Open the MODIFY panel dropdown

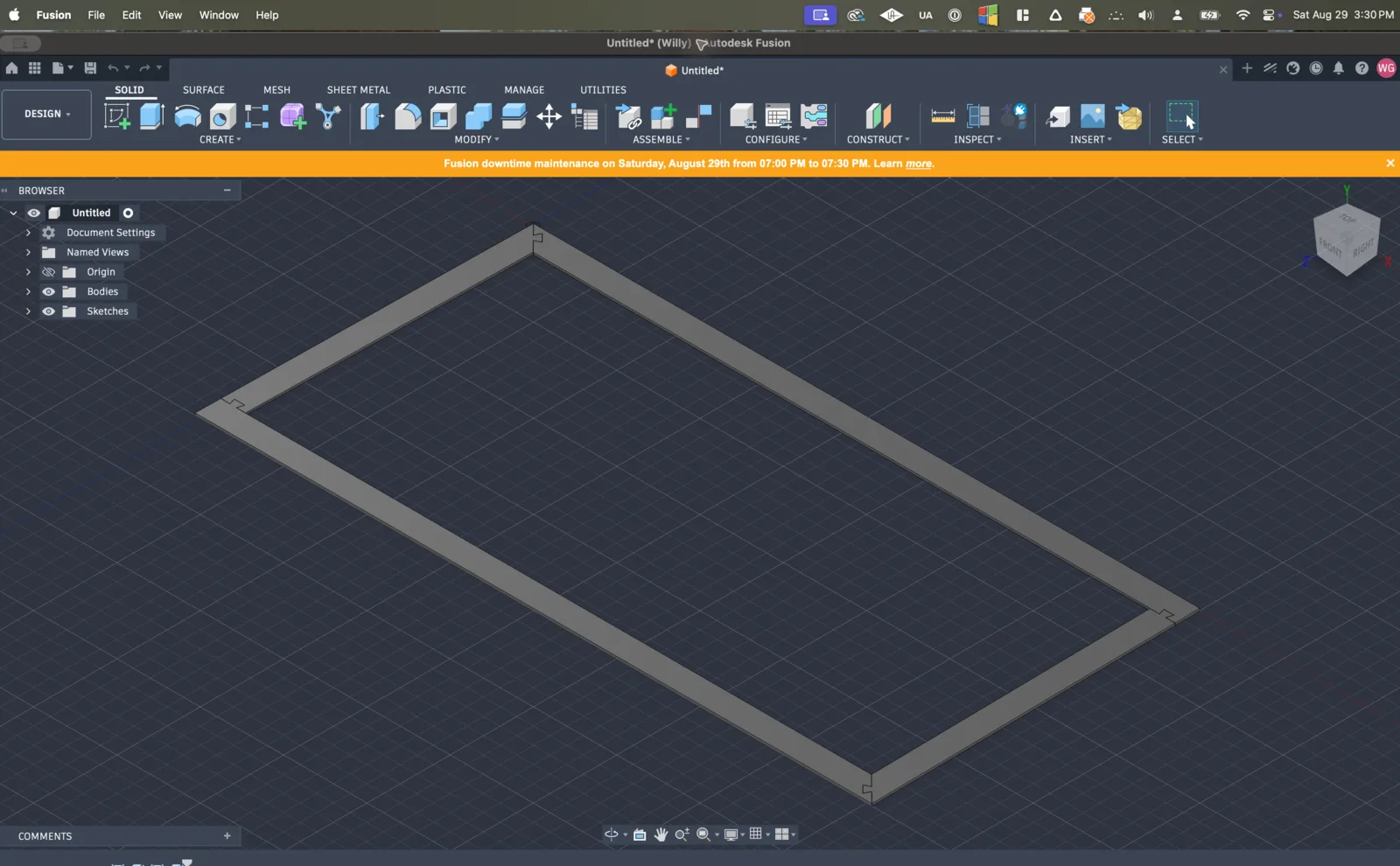point(477,139)
